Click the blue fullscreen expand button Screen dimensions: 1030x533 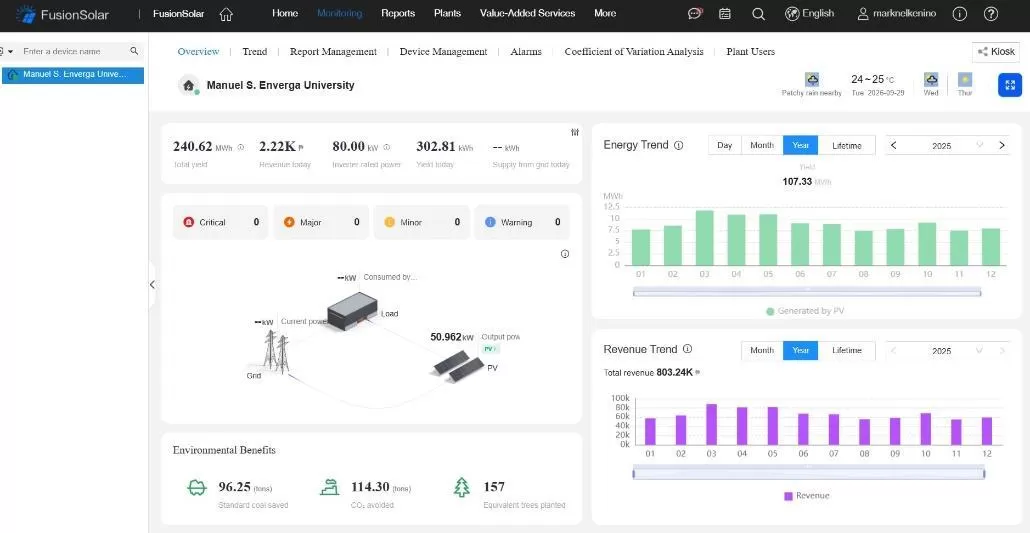1010,85
